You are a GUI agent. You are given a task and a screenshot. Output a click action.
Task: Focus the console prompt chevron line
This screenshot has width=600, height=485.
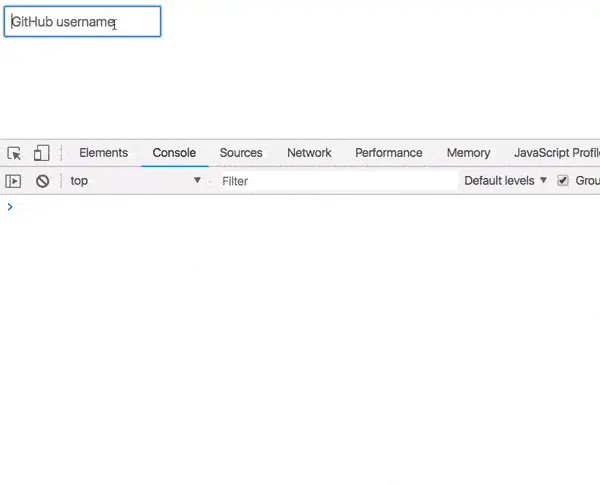point(300,207)
